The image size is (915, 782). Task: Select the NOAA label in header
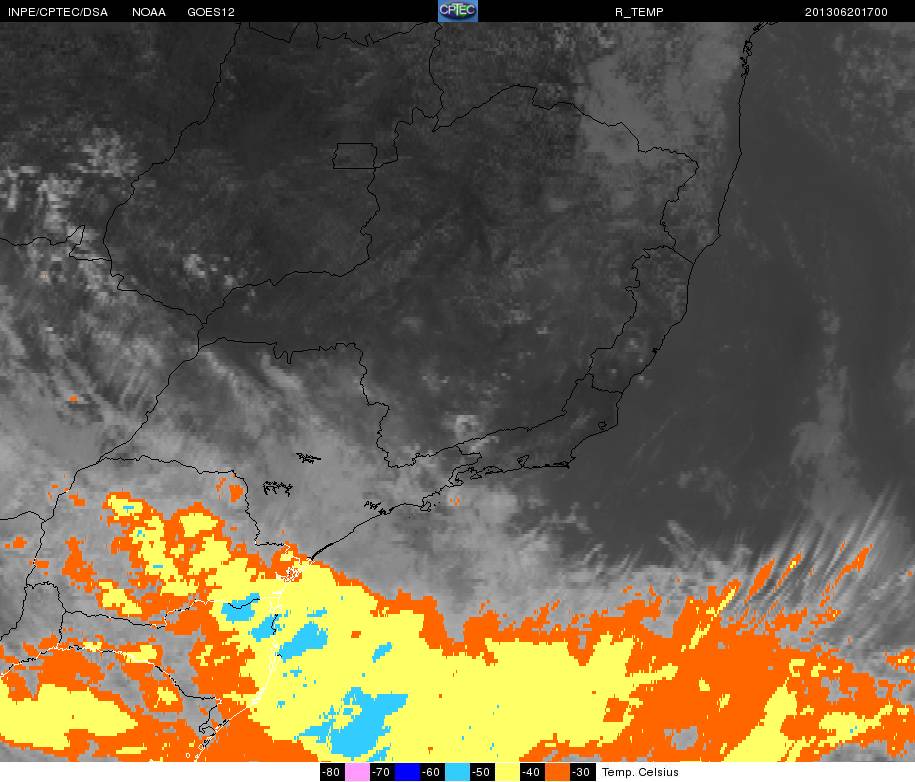pyautogui.click(x=149, y=12)
